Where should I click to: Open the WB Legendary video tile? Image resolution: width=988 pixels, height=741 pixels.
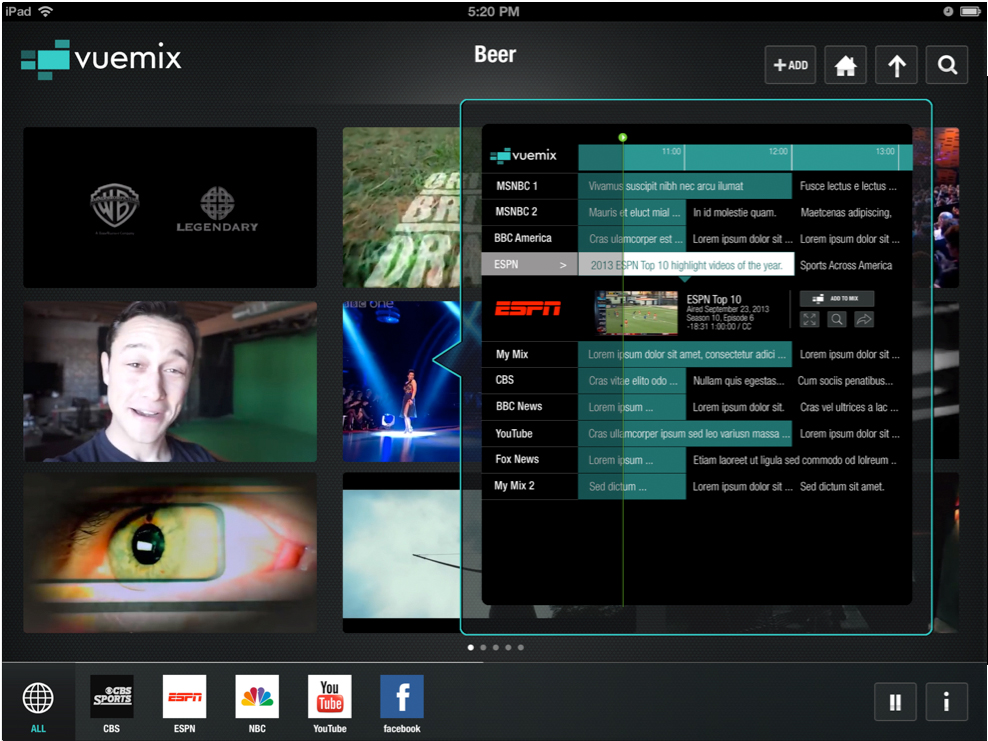click(x=170, y=207)
